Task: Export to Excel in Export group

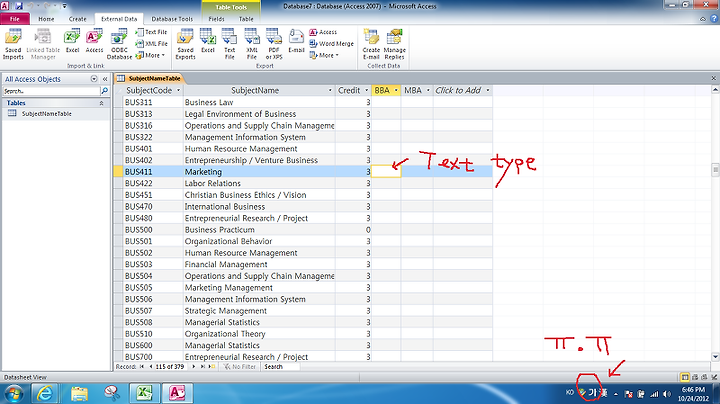Action: (x=208, y=41)
